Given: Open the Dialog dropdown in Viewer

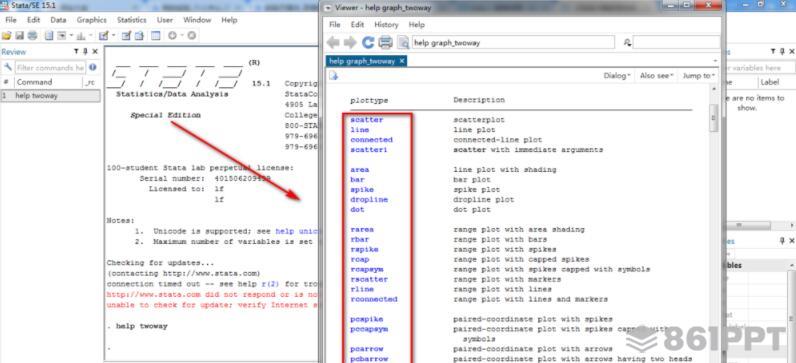Looking at the screenshot, I should click(x=617, y=76).
